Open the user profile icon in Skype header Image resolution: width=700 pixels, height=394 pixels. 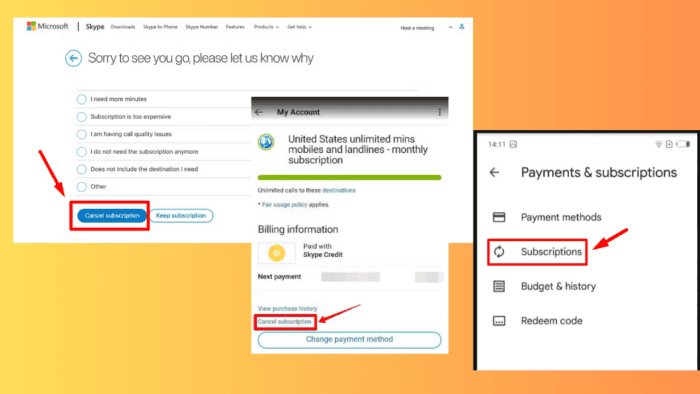coord(462,27)
